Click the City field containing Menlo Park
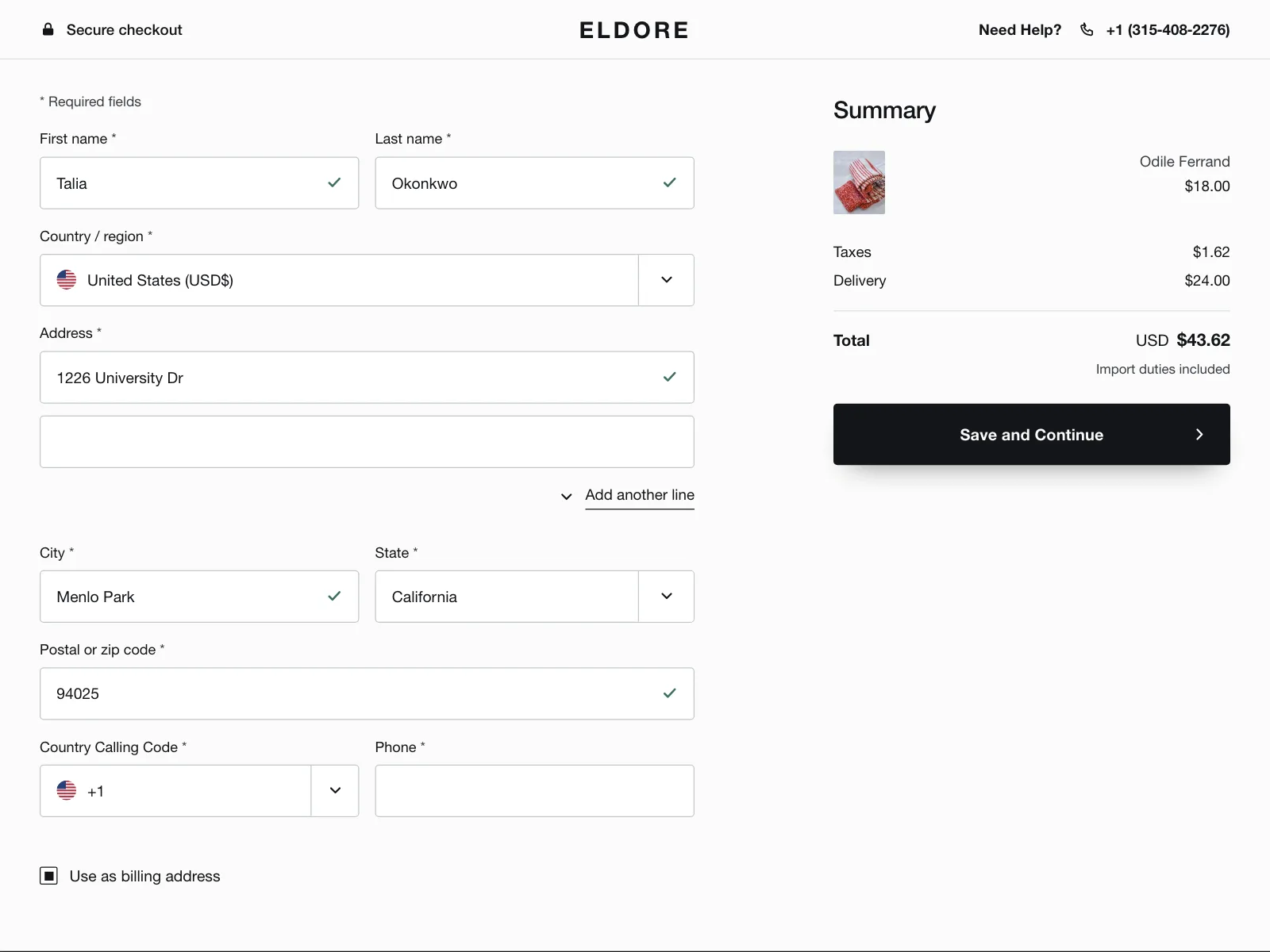 click(x=199, y=597)
